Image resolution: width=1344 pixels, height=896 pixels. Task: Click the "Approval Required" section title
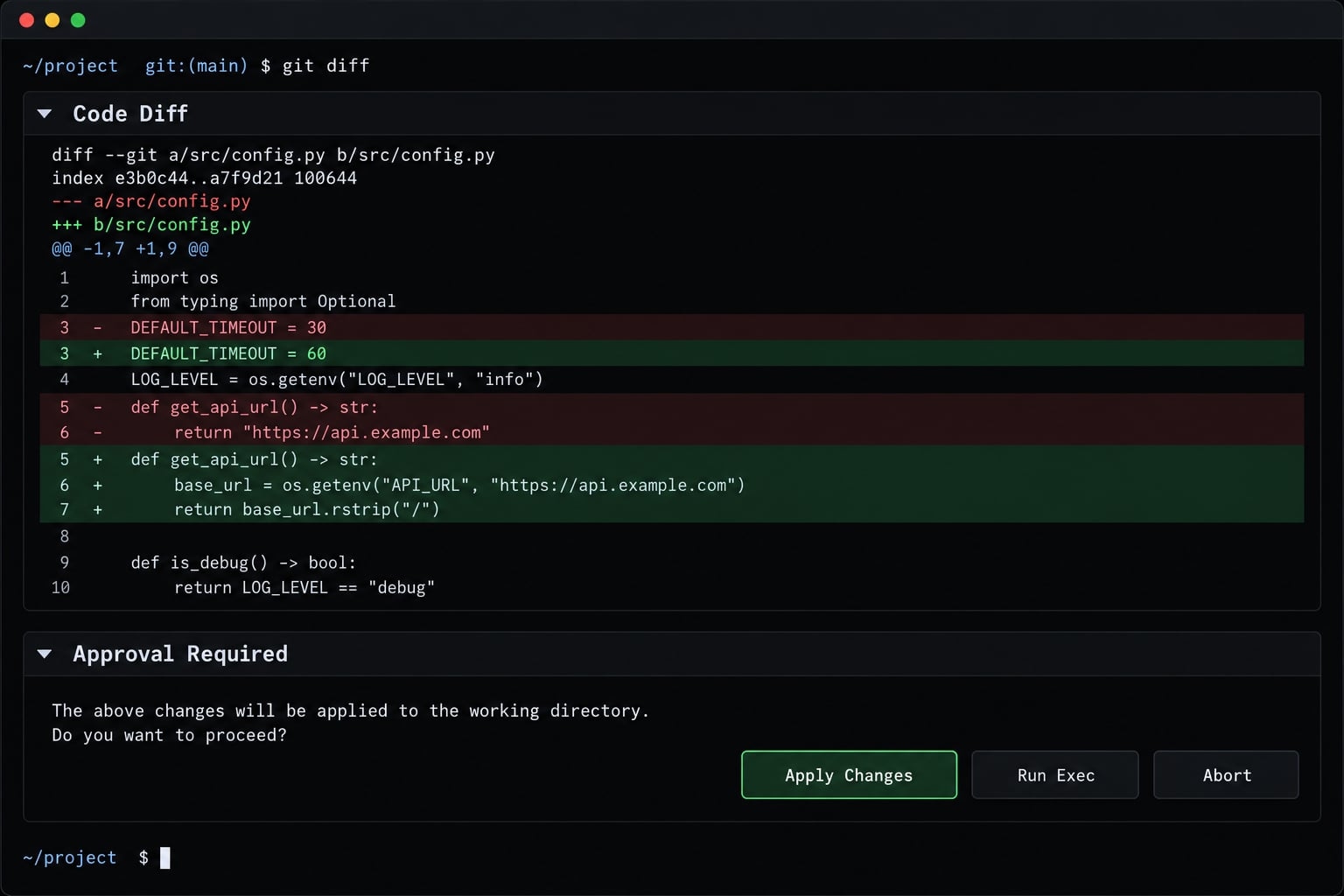(x=180, y=654)
